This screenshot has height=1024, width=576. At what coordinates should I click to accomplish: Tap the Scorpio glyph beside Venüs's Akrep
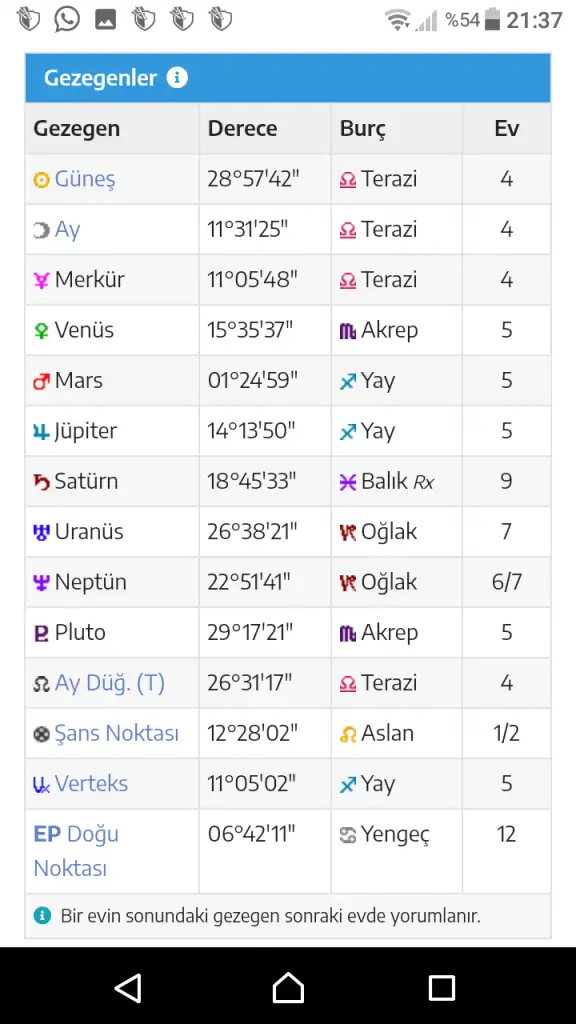(x=348, y=331)
